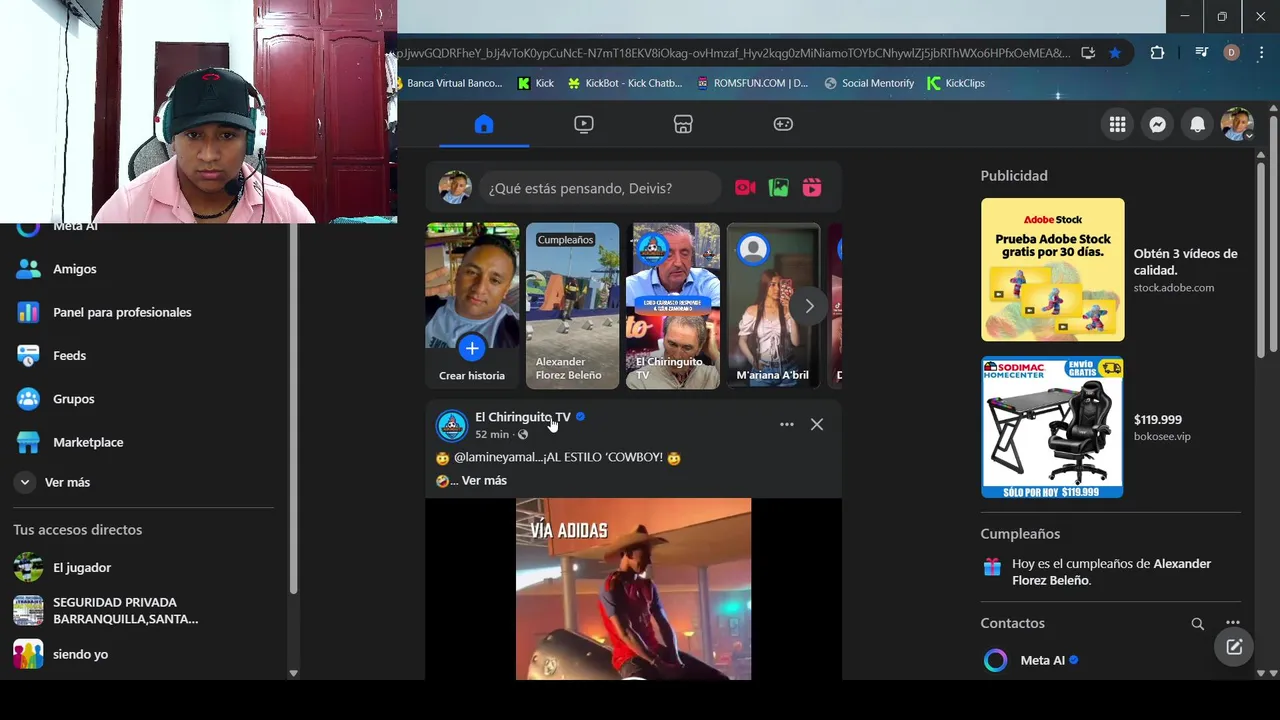Open the Adobe Stock ad image

[1052, 270]
